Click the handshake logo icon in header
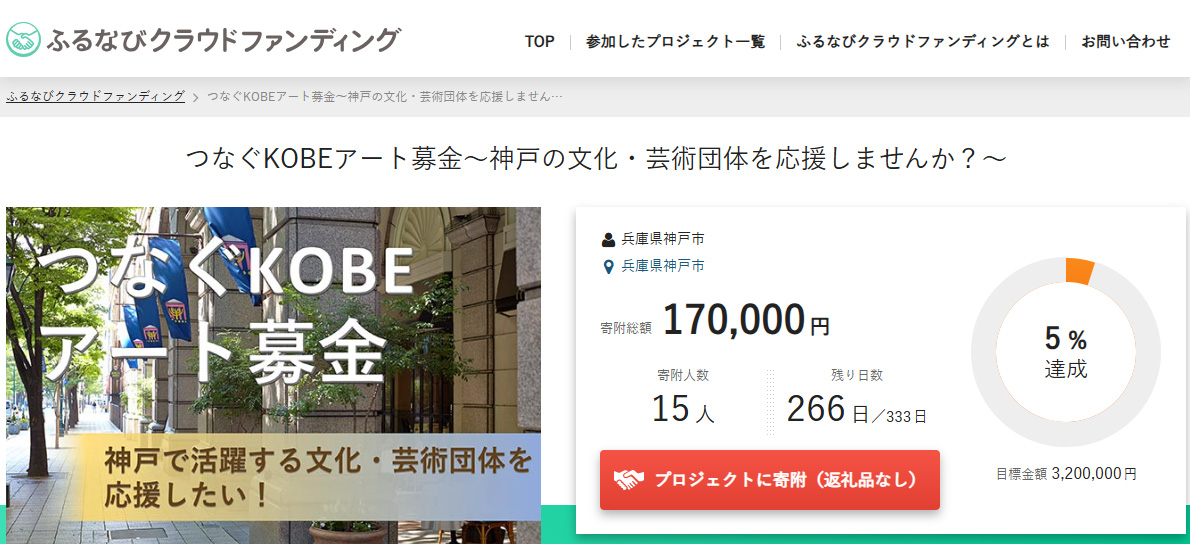This screenshot has height=544, width=1190. [x=24, y=40]
